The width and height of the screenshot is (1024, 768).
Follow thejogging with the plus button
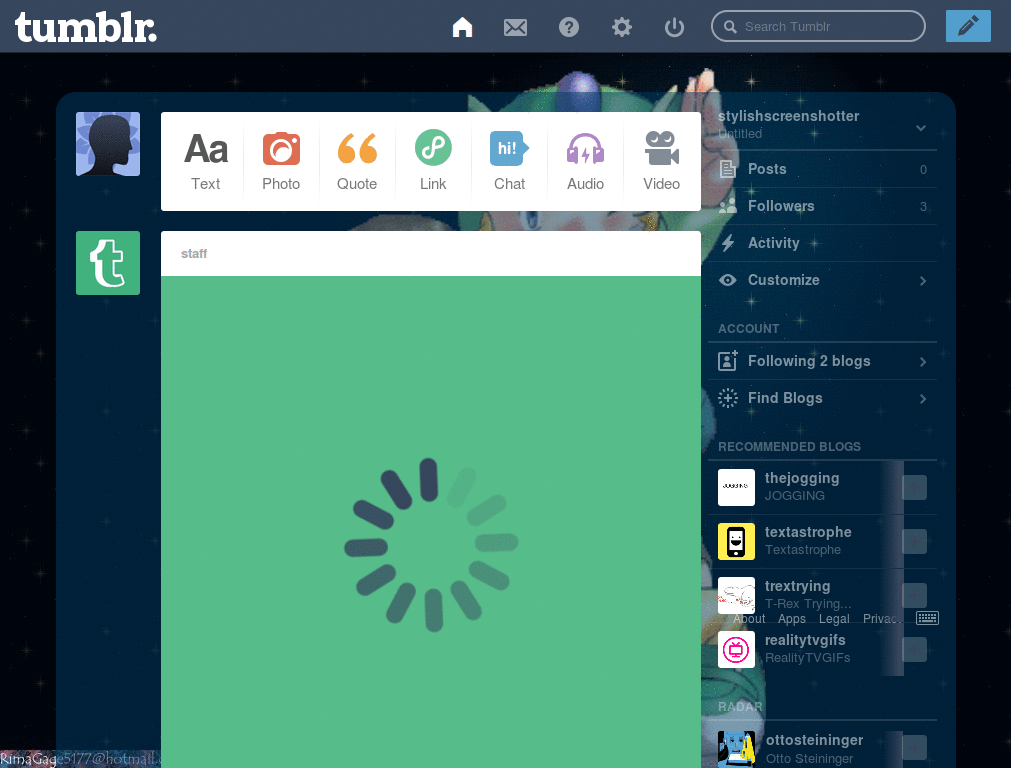pos(915,488)
